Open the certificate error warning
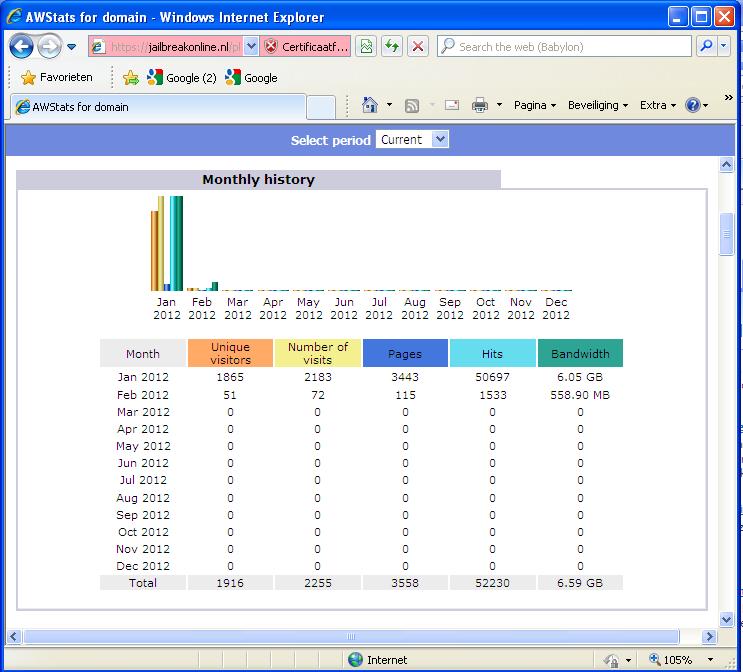 pos(306,46)
